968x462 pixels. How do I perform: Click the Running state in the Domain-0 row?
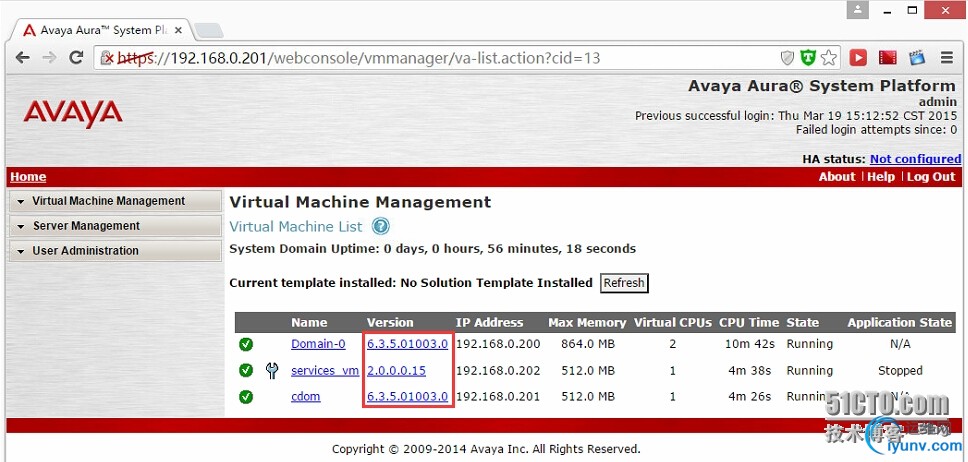pos(809,344)
